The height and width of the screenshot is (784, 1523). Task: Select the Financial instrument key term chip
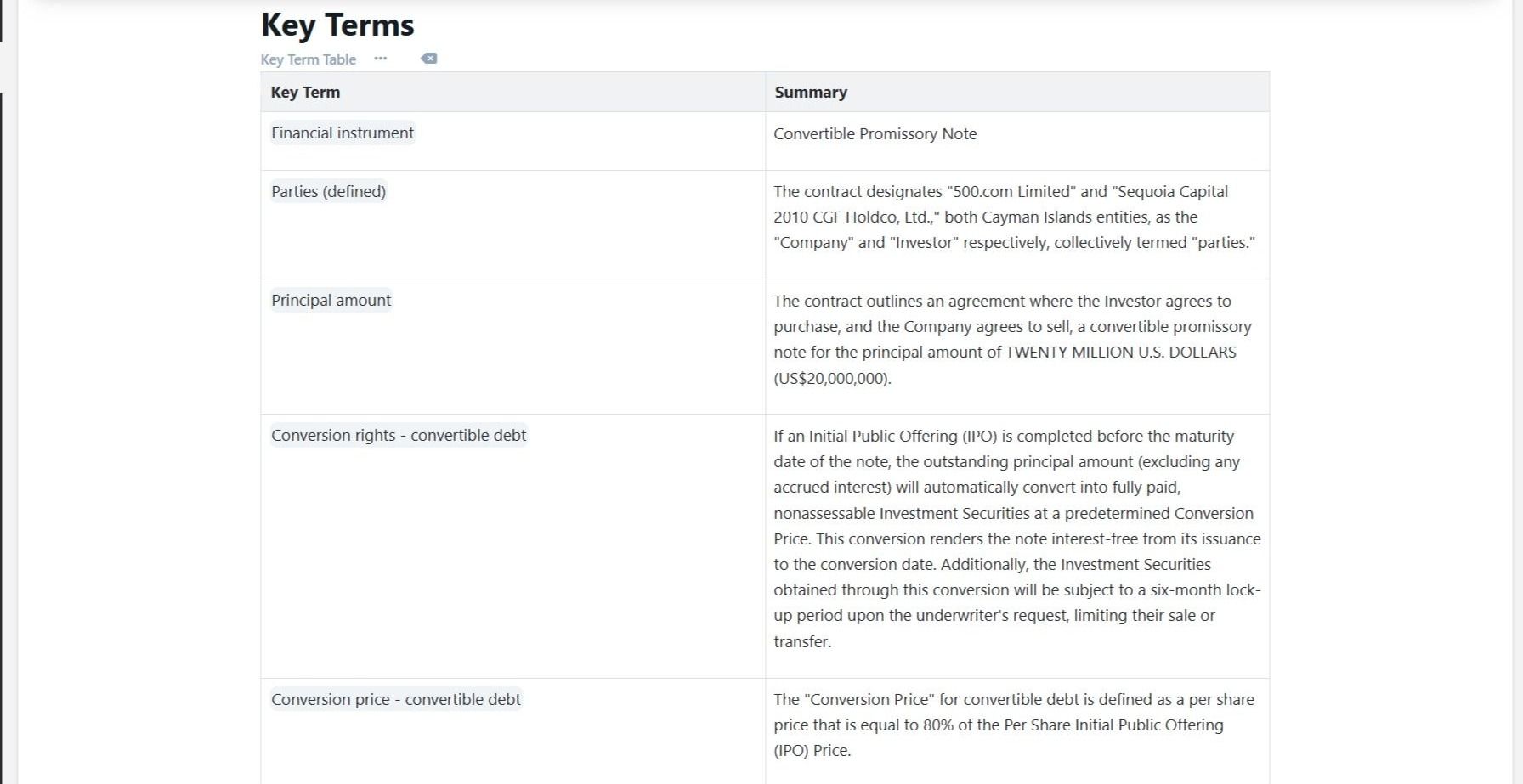click(343, 133)
